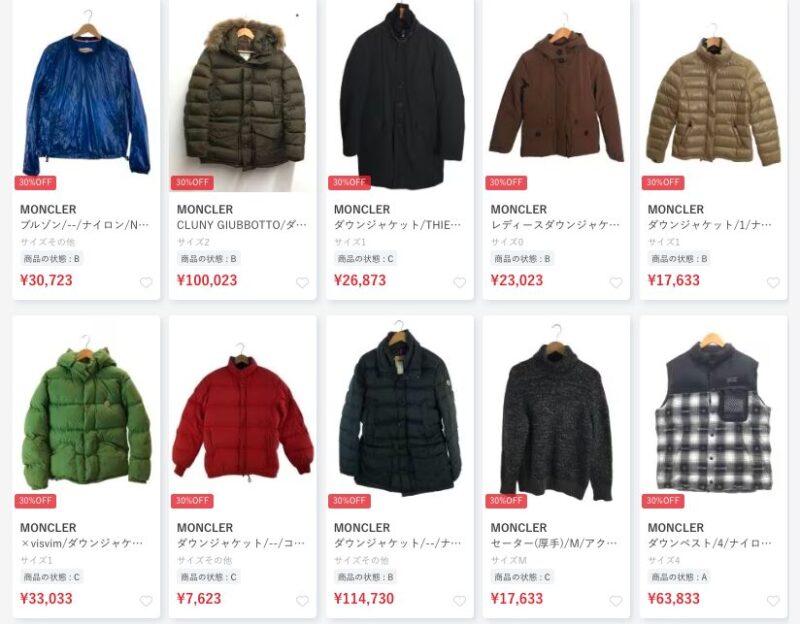Tap heart icon on ¥100,023 CLUNY jacket
Image resolution: width=800 pixels, height=624 pixels.
point(303,282)
